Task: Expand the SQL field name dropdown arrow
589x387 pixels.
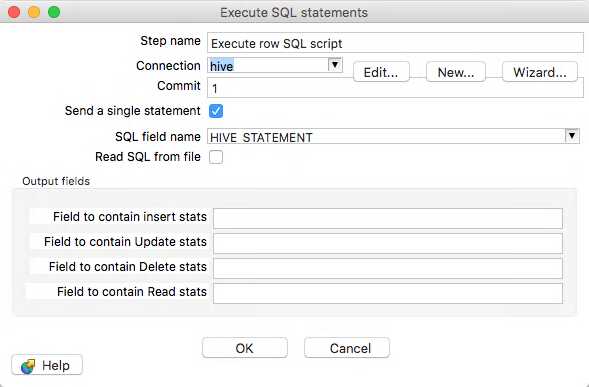Action: (x=572, y=136)
